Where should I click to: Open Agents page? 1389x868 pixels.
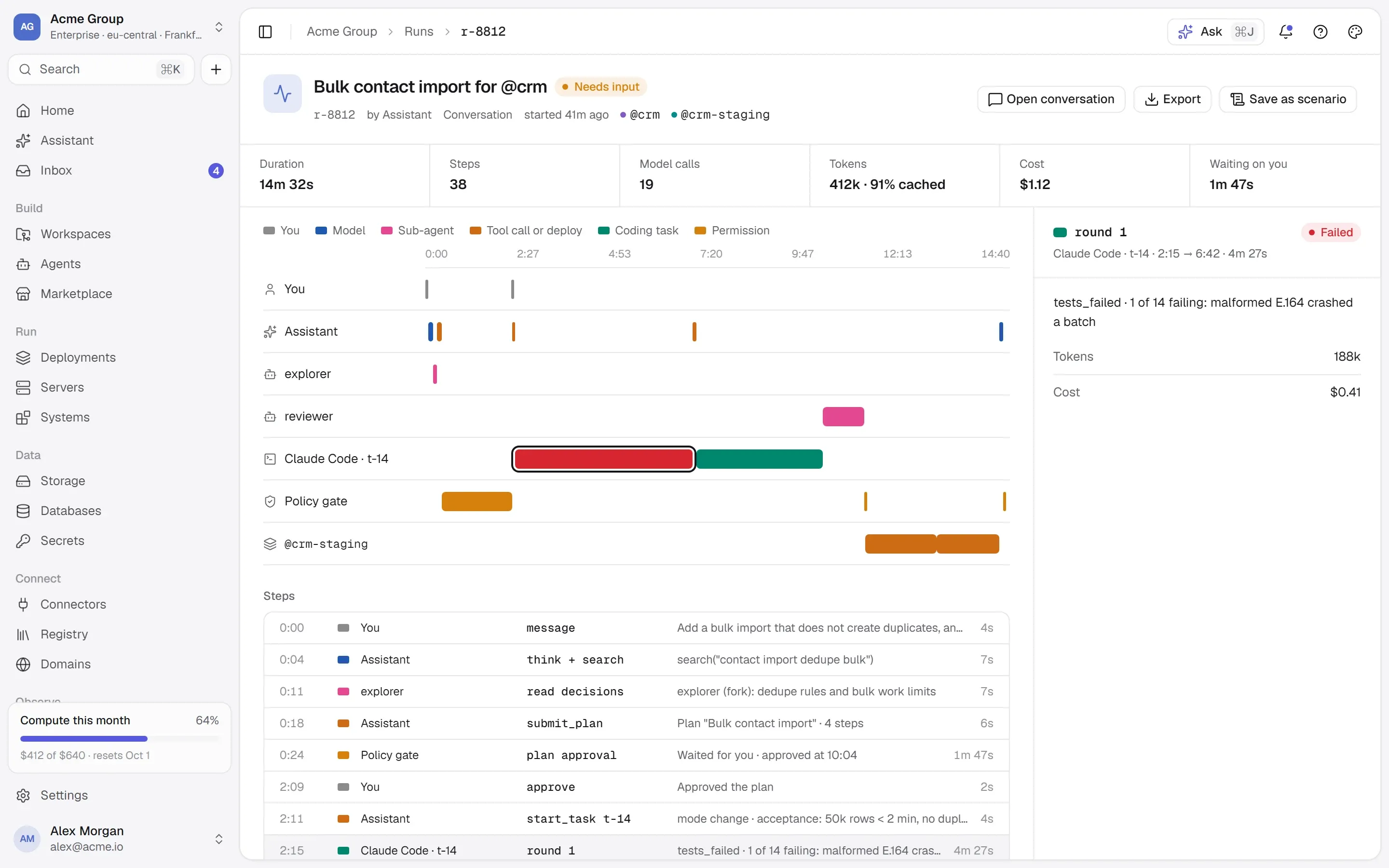tap(120, 263)
